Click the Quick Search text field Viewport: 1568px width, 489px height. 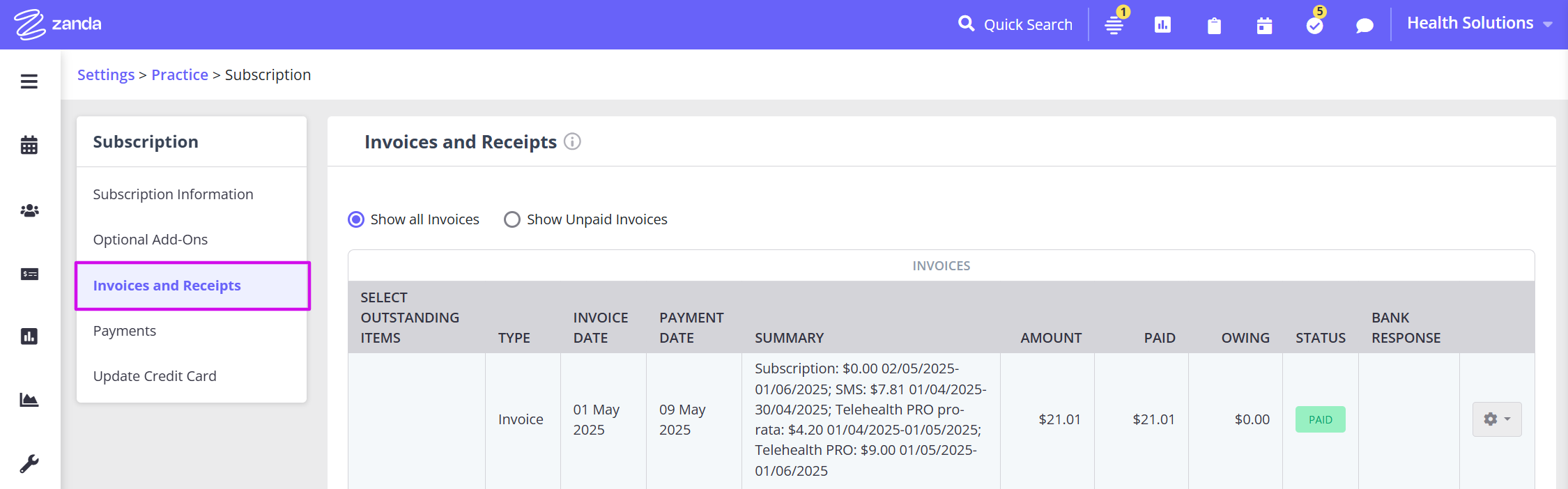(x=1028, y=24)
